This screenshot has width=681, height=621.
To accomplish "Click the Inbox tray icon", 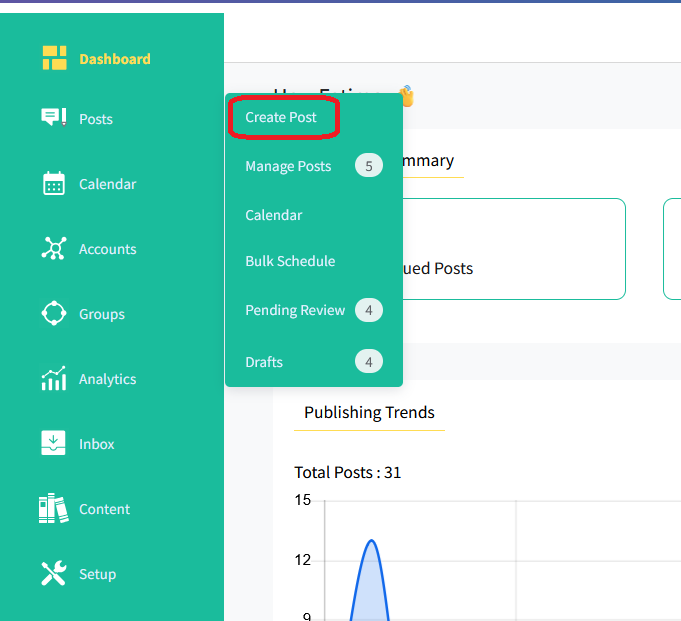I will point(54,444).
